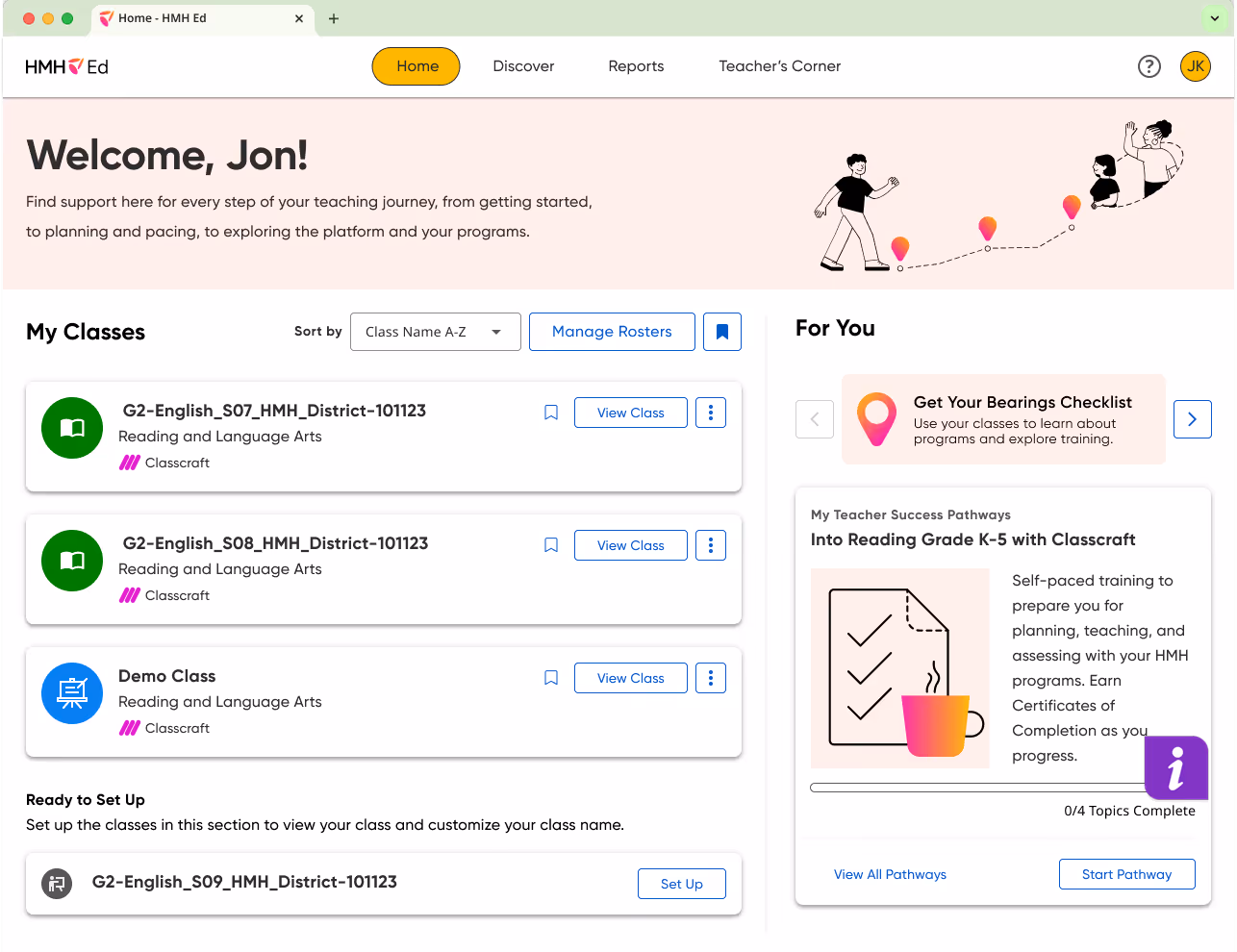The height and width of the screenshot is (952, 1237).
Task: Click the Start Pathway button
Action: (x=1127, y=874)
